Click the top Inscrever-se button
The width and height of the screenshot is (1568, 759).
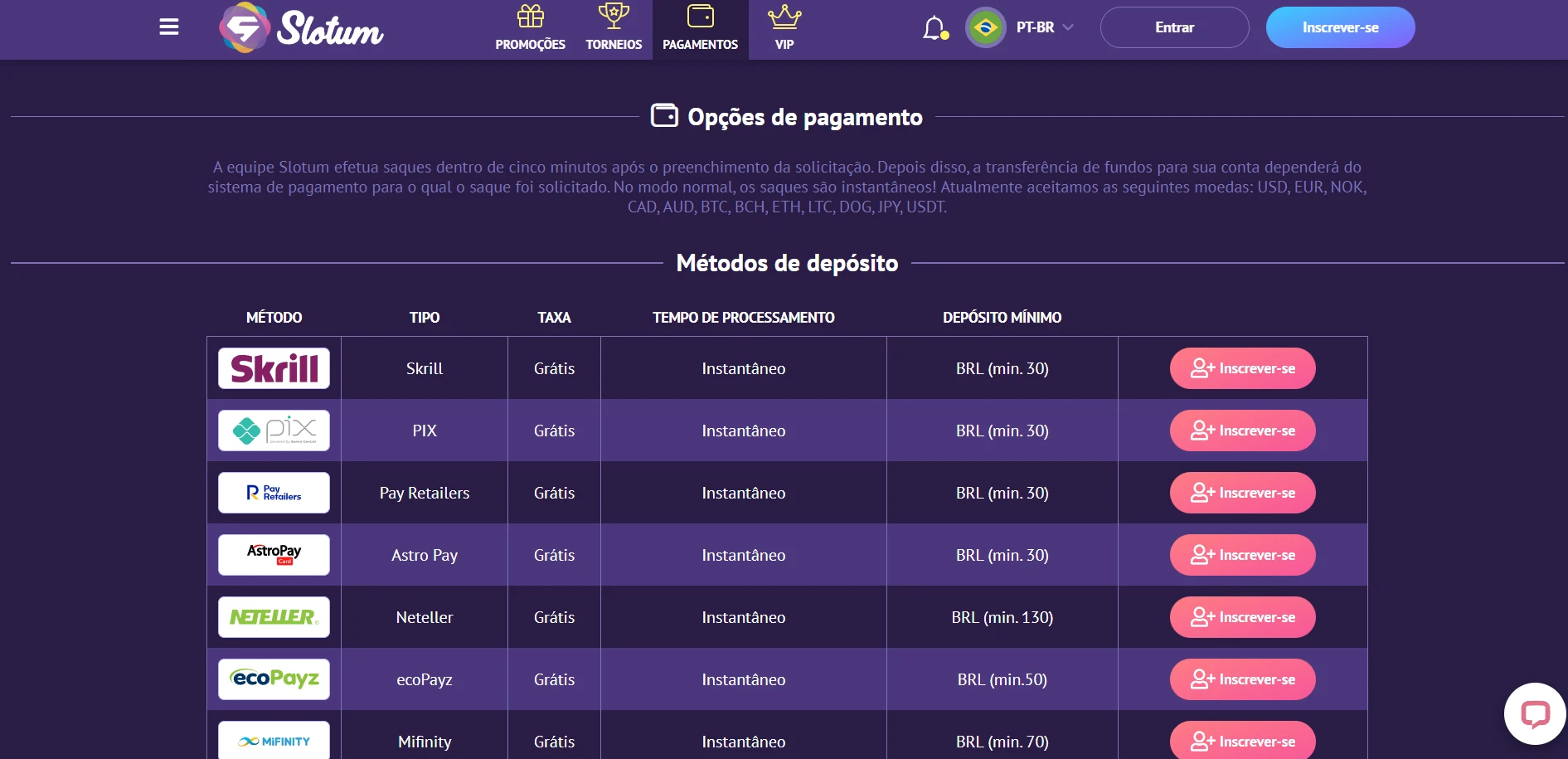pos(1340,27)
